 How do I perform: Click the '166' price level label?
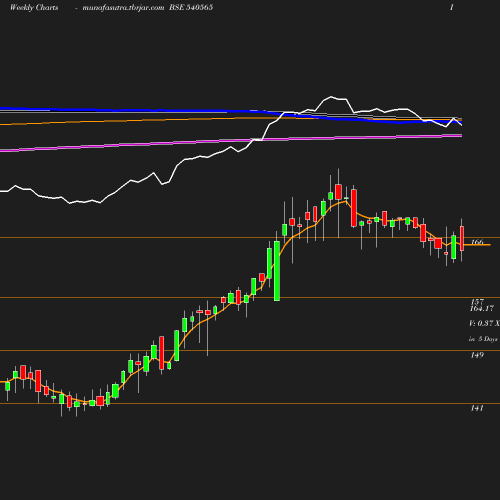[477, 242]
